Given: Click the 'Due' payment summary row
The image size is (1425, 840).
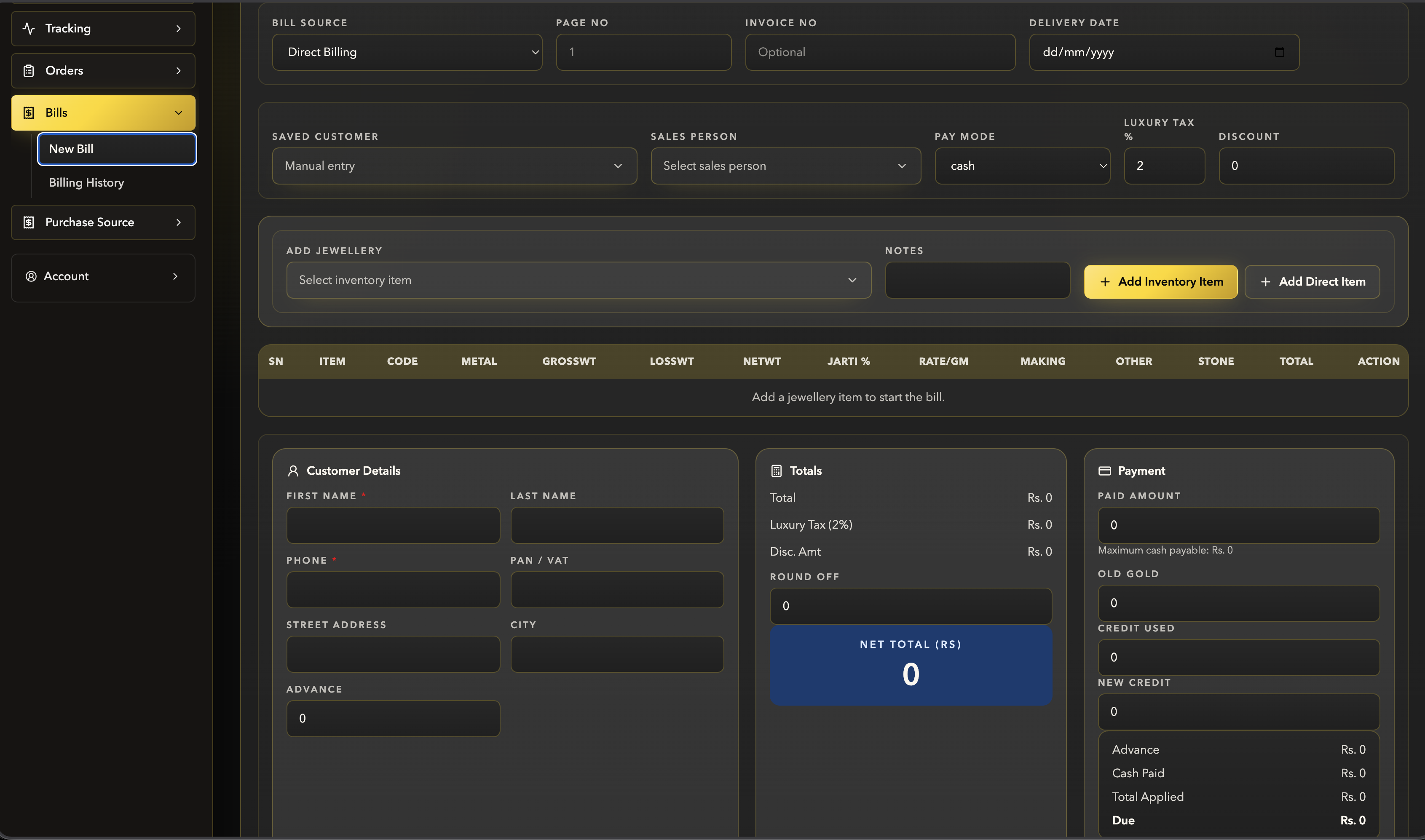Looking at the screenshot, I should click(x=1239, y=821).
